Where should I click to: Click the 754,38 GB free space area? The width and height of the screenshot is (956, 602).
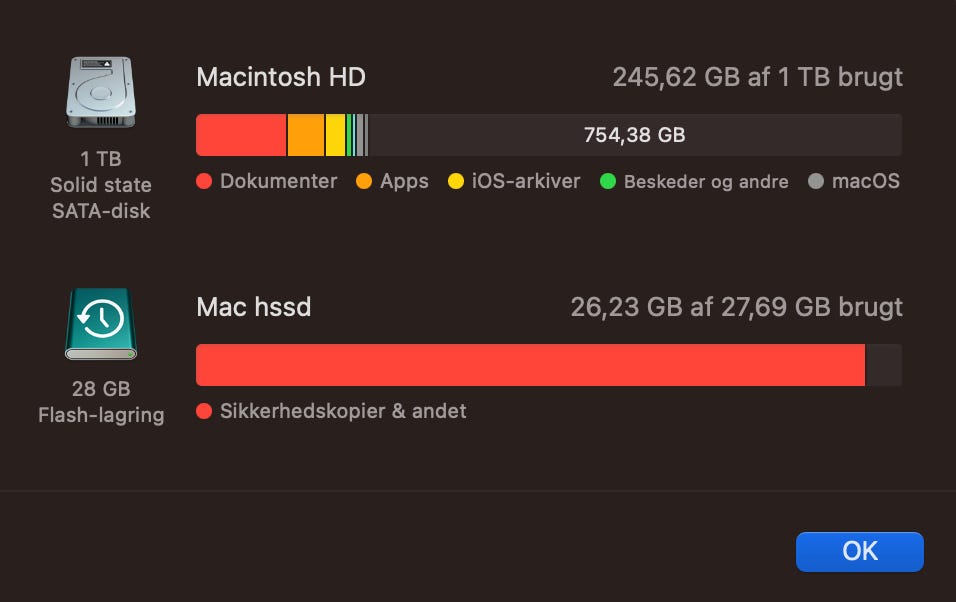(634, 135)
